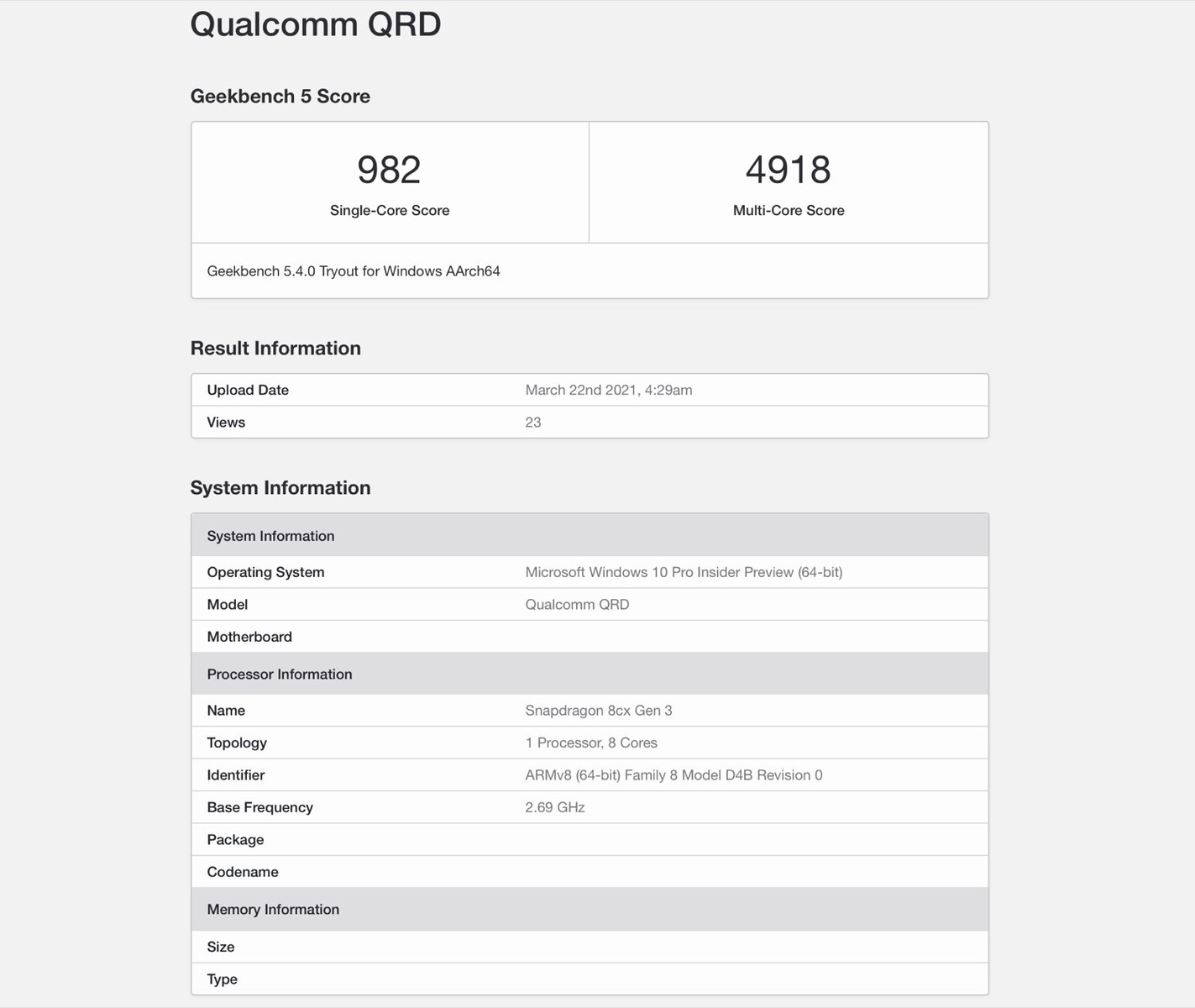Image resolution: width=1195 pixels, height=1008 pixels.
Task: Click the Identifier row label
Action: [x=236, y=775]
